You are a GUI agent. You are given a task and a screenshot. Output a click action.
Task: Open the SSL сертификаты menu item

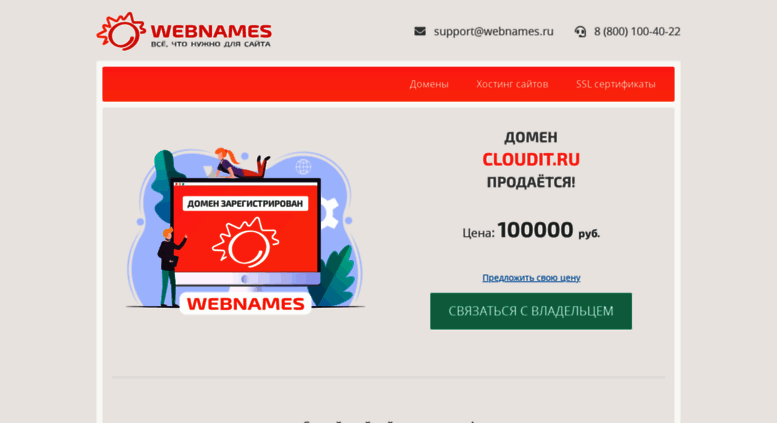click(615, 84)
